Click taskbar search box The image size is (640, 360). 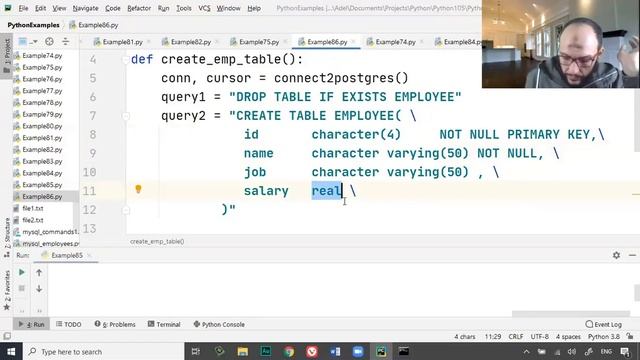pos(104,351)
